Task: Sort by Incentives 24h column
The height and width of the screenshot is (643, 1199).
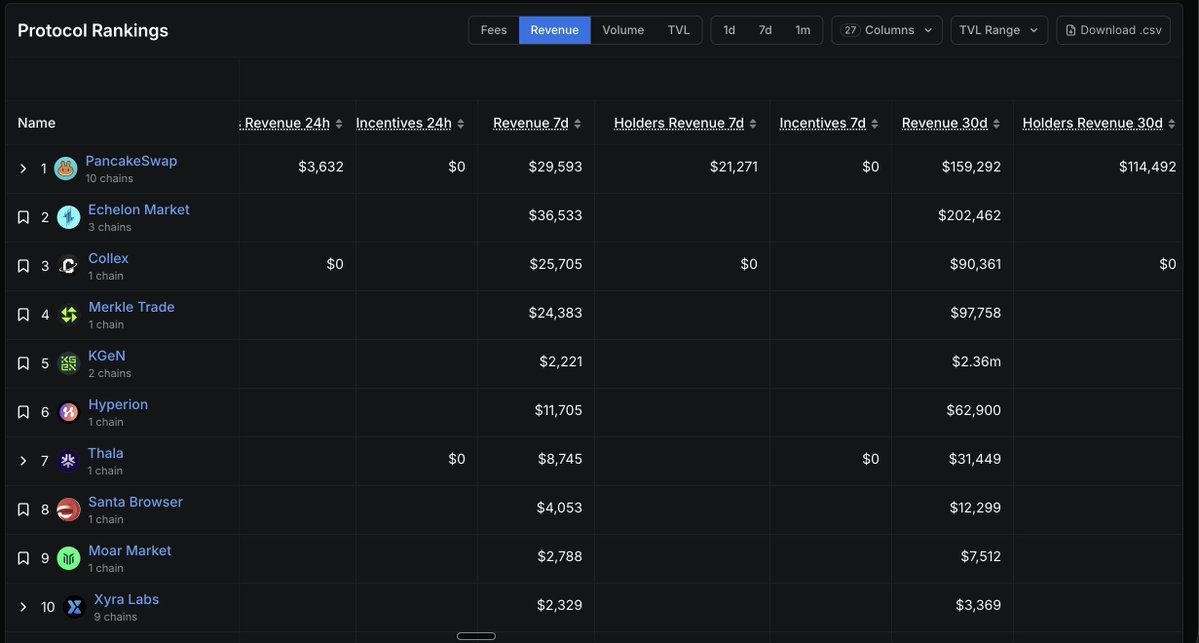Action: click(x=460, y=124)
